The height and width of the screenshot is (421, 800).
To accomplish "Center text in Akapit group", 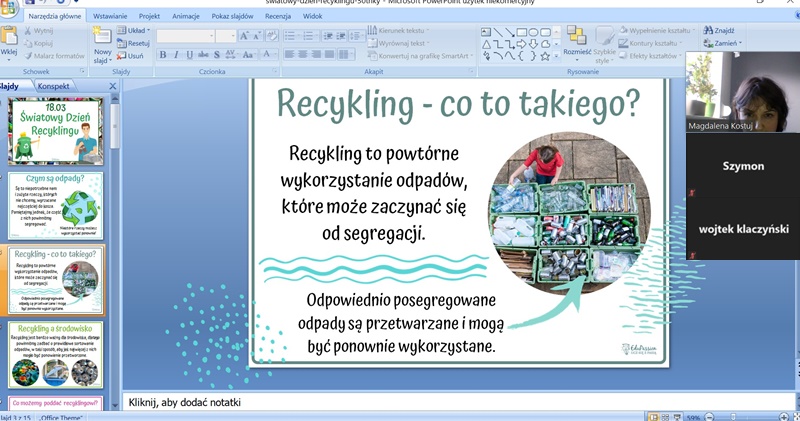I will [303, 54].
